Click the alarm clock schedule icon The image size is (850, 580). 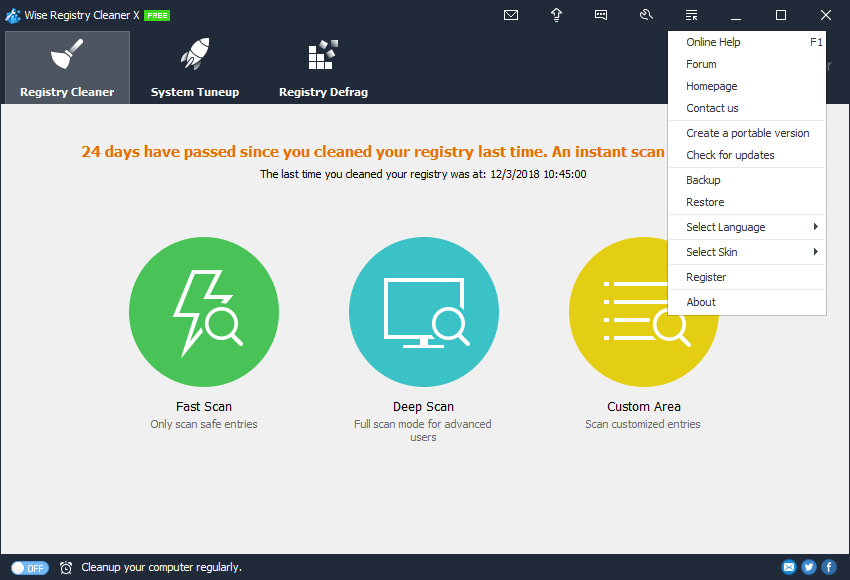(x=66, y=568)
